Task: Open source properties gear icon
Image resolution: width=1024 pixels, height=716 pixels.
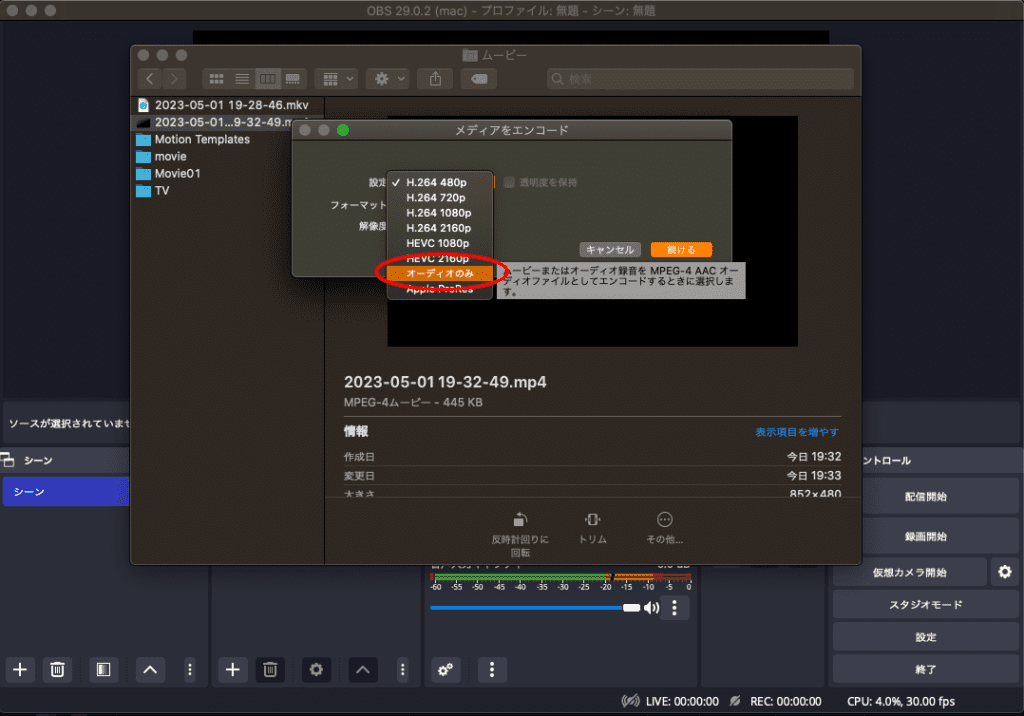Action: click(x=316, y=670)
